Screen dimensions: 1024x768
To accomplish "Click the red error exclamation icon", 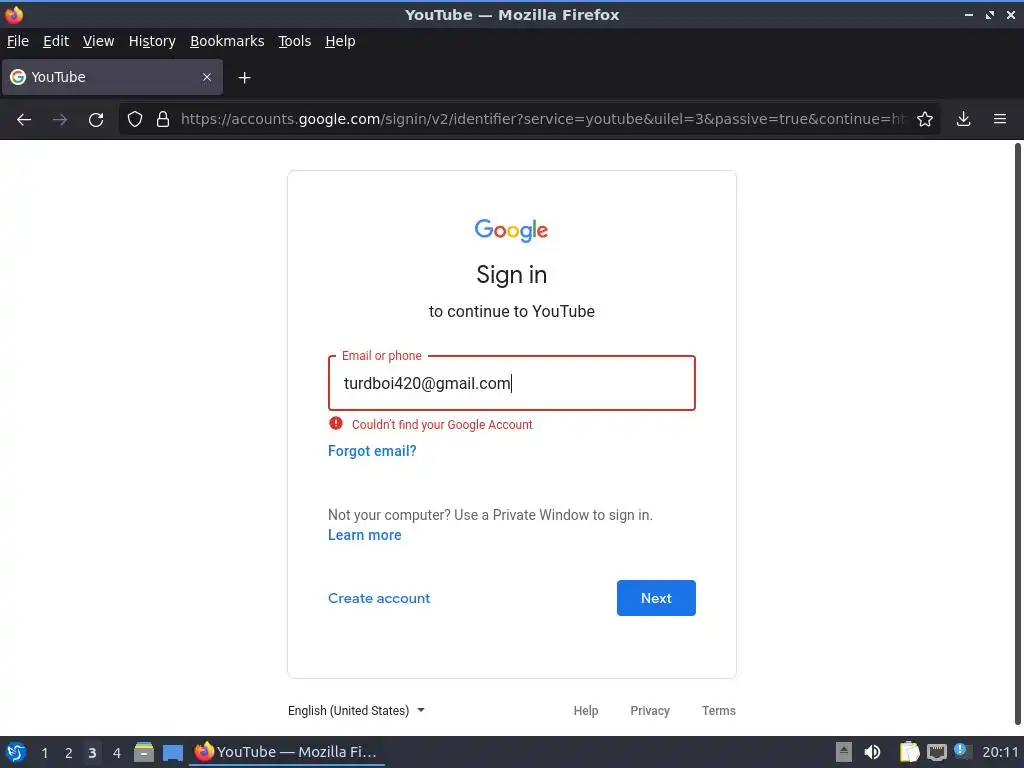I will (336, 423).
